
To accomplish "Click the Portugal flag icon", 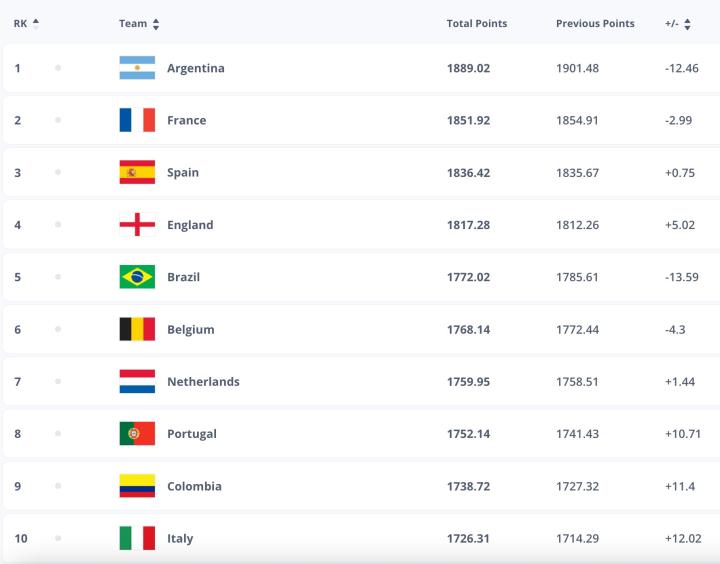I will pos(137,434).
